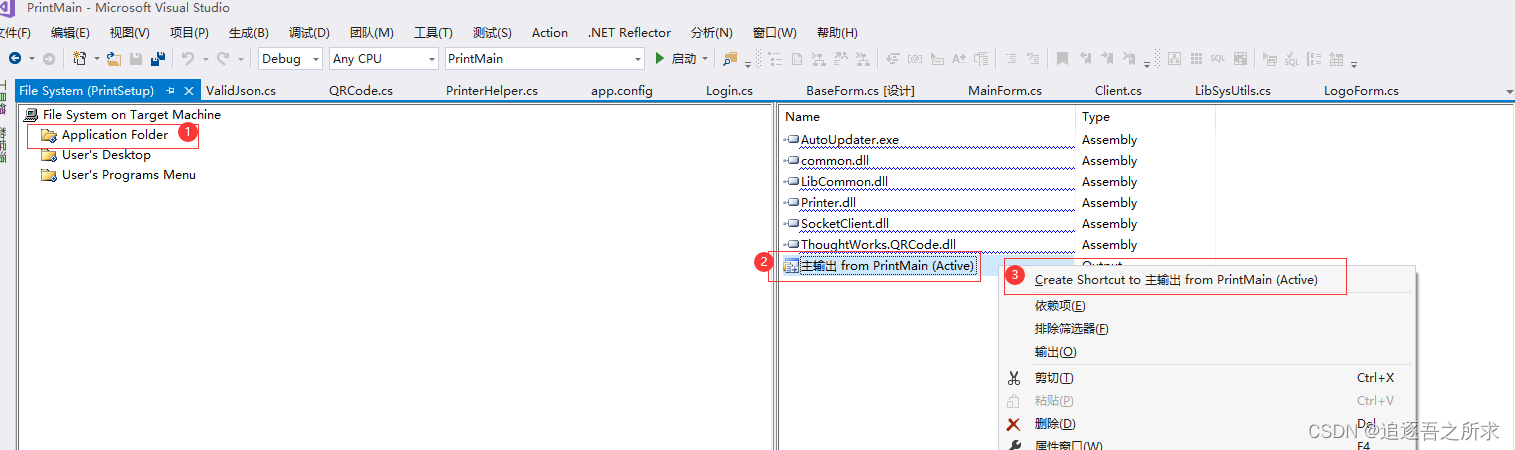The height and width of the screenshot is (450, 1515).
Task: Click the grayed SQL toolbar icon
Action: [1218, 59]
